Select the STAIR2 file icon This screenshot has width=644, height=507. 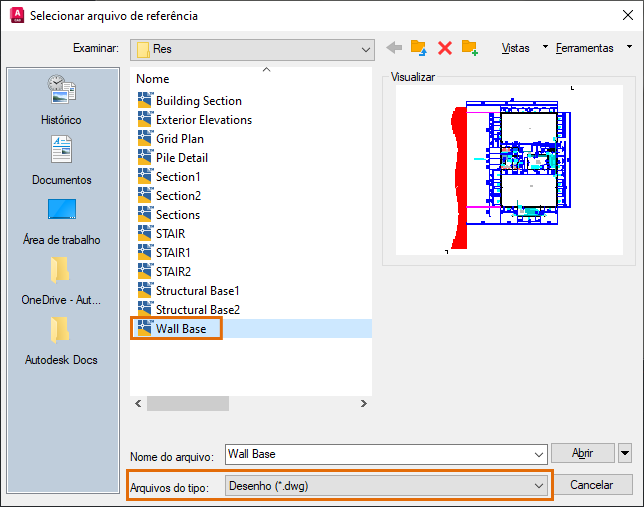(145, 272)
